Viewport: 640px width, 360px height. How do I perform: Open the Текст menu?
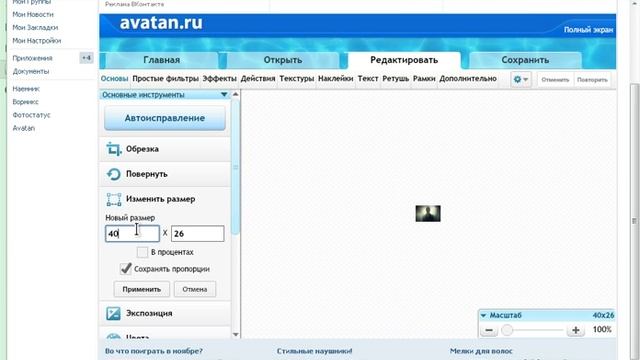pos(368,78)
